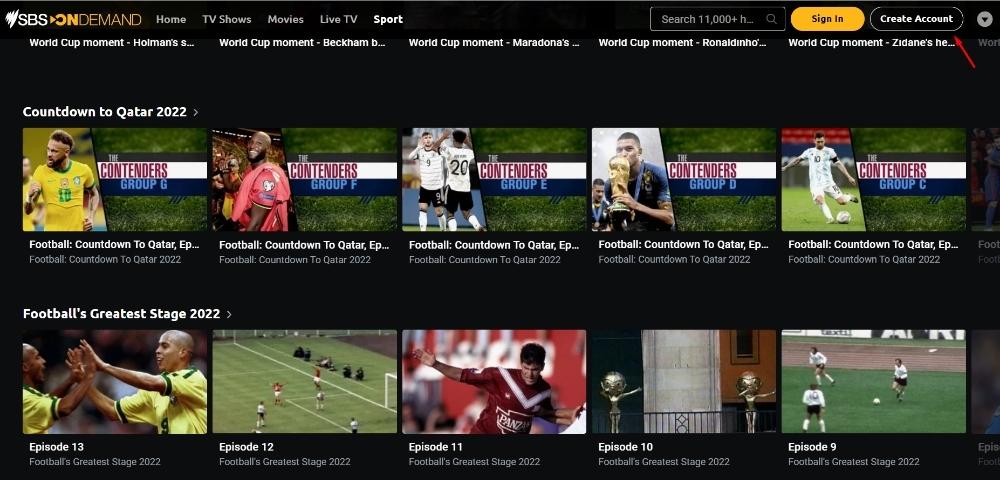Click the Episode 11 title text
The width and height of the screenshot is (1000, 480).
point(436,447)
